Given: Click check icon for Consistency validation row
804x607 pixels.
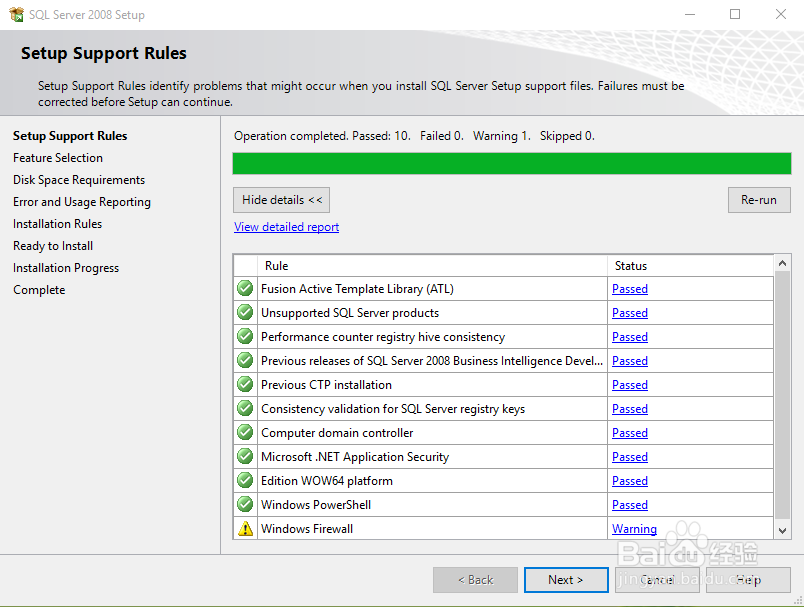Looking at the screenshot, I should (x=245, y=409).
